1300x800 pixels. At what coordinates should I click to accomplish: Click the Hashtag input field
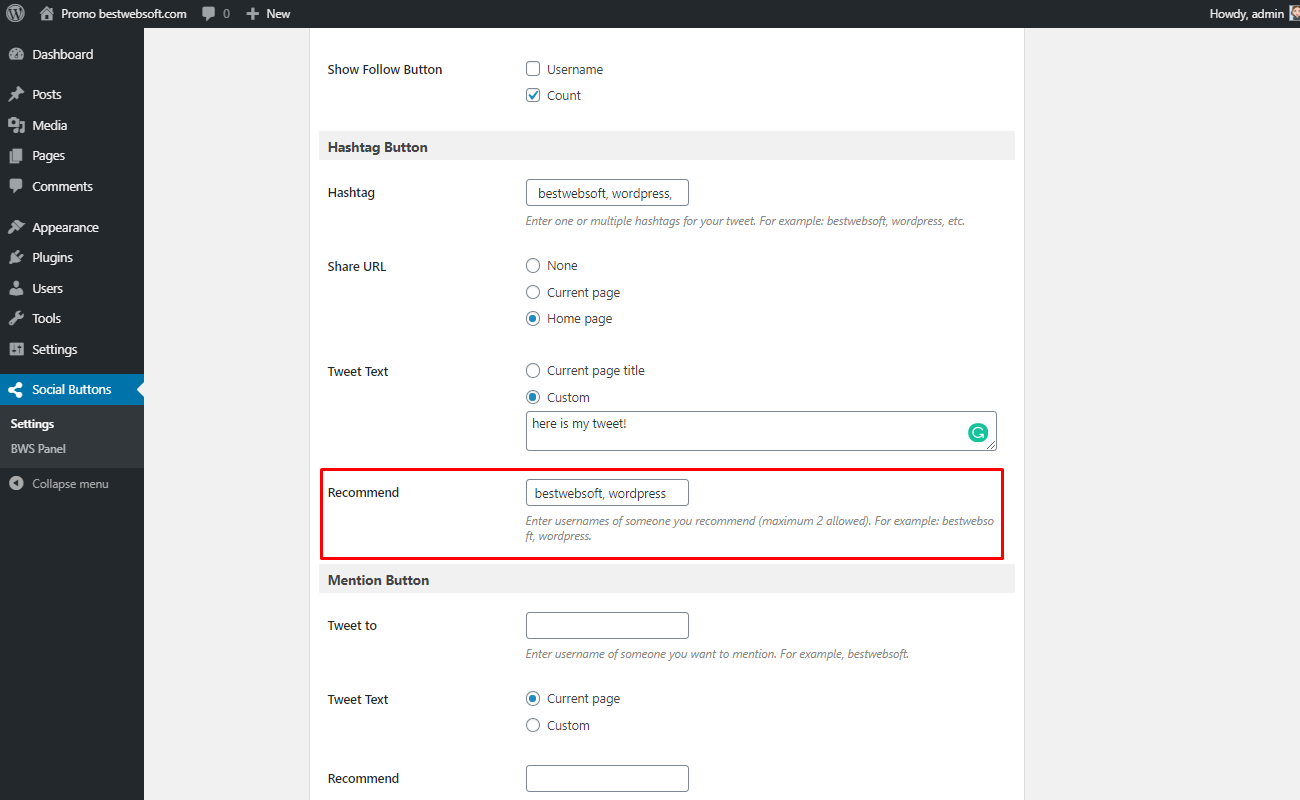coord(607,193)
